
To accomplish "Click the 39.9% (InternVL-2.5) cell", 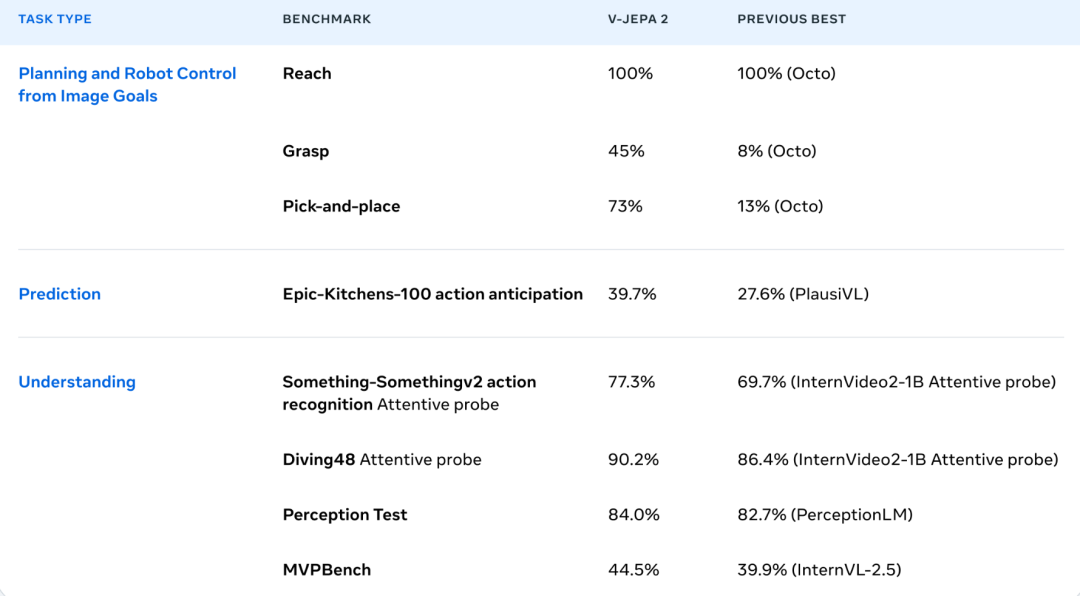I will pyautogui.click(x=819, y=570).
